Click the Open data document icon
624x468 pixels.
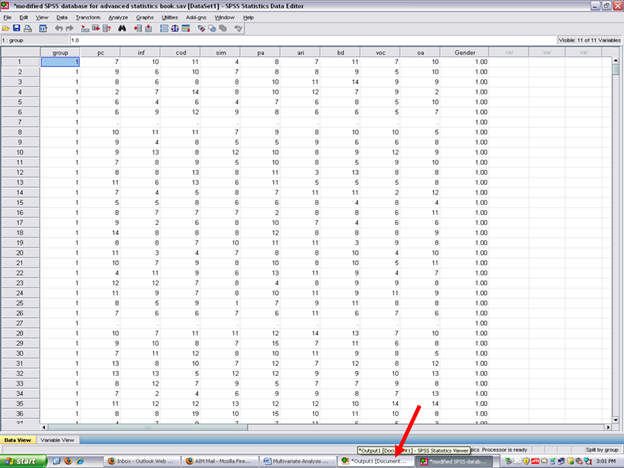coord(7,28)
